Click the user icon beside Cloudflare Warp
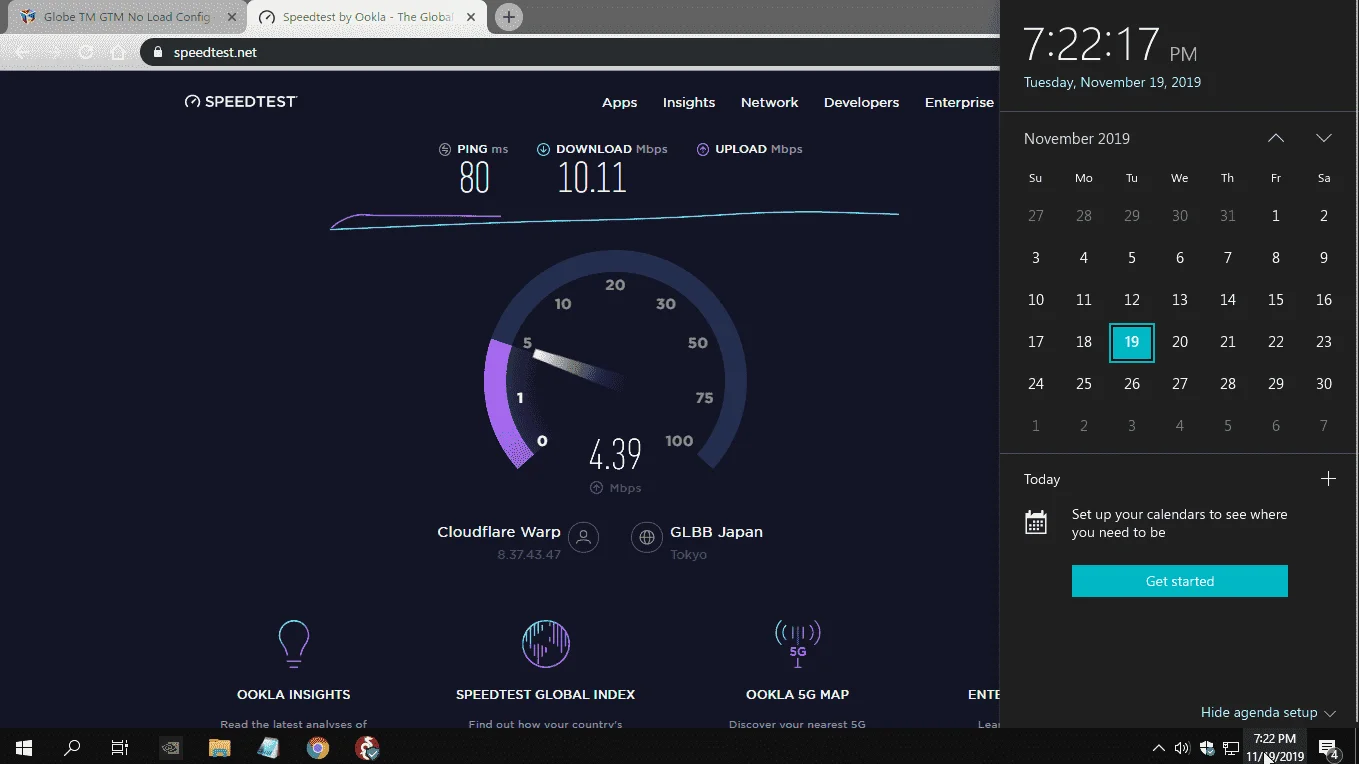Image resolution: width=1359 pixels, height=764 pixels. 584,537
